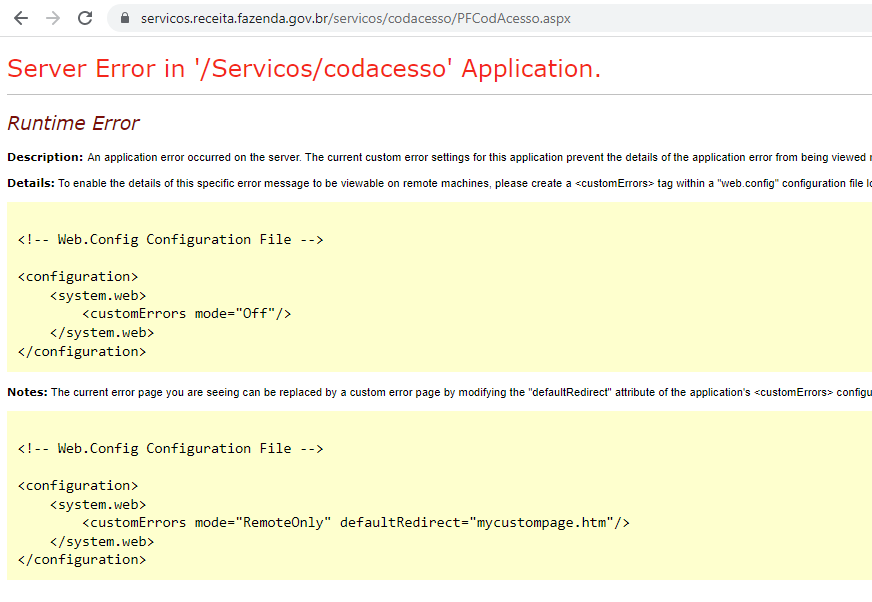Click the "Server Error in '/Servicos/codacesso' Application." heading
This screenshot has width=872, height=602.
pos(304,69)
